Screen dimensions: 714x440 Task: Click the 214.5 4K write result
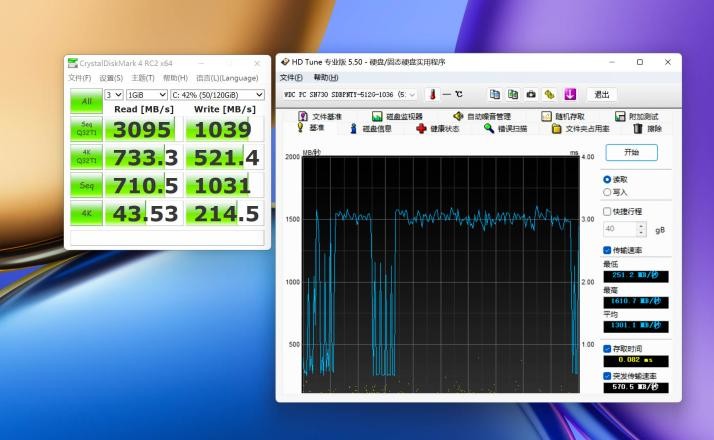[x=224, y=213]
